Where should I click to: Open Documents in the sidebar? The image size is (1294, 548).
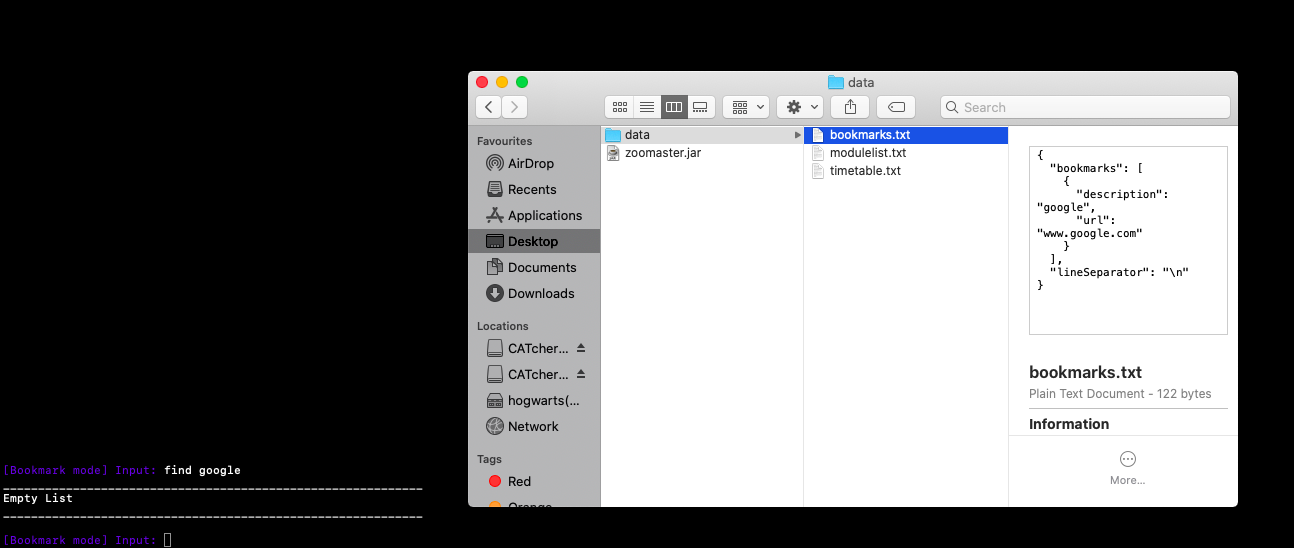click(x=534, y=267)
